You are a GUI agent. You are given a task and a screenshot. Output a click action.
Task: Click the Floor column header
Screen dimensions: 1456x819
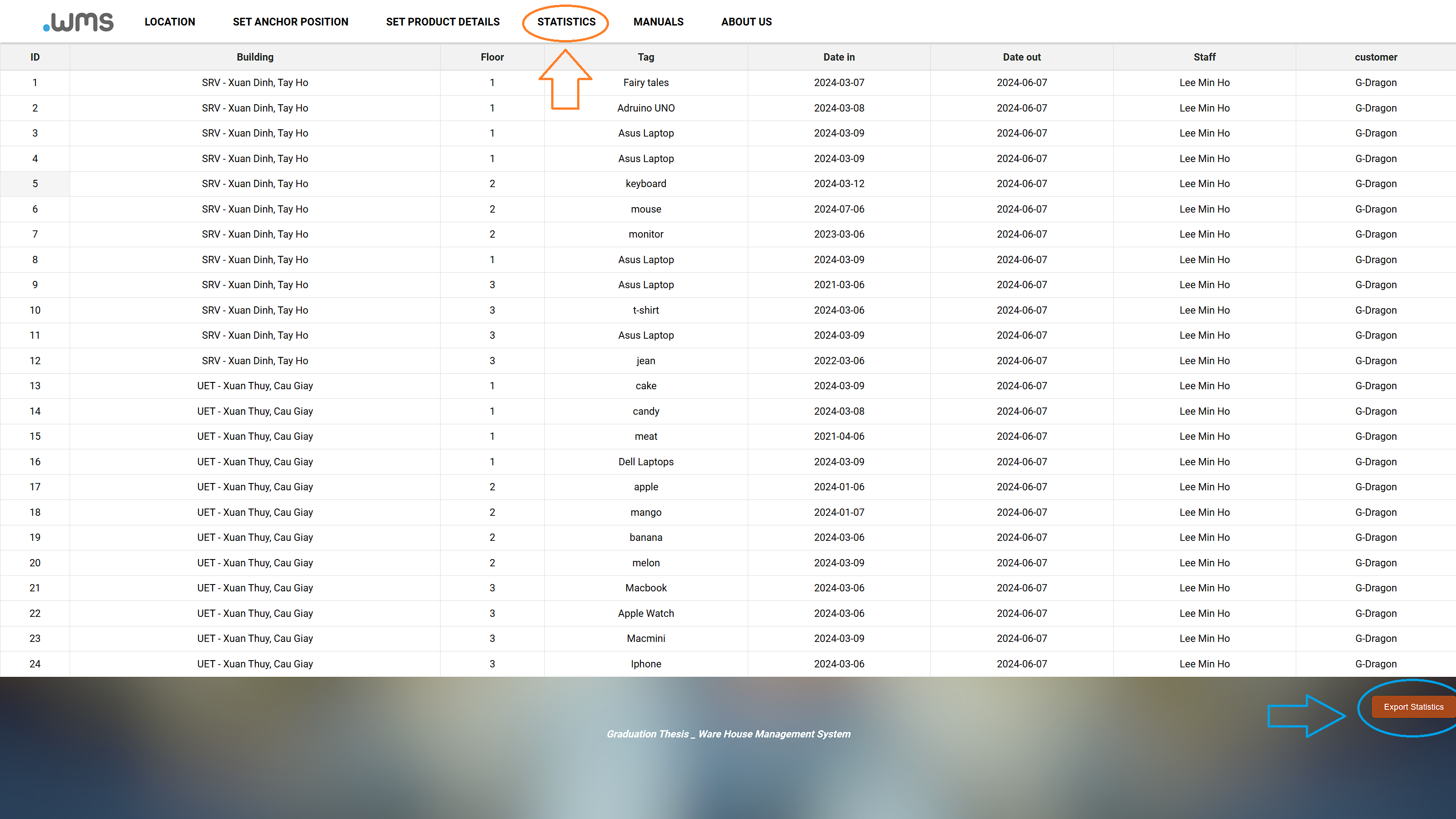click(492, 57)
